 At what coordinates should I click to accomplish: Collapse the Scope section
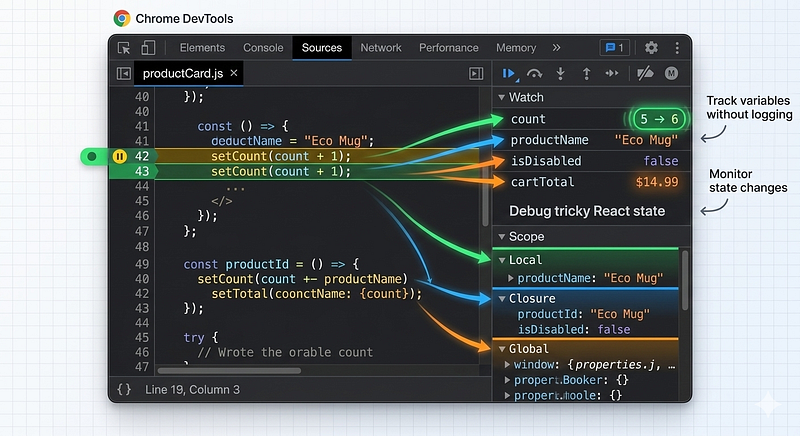[x=502, y=237]
